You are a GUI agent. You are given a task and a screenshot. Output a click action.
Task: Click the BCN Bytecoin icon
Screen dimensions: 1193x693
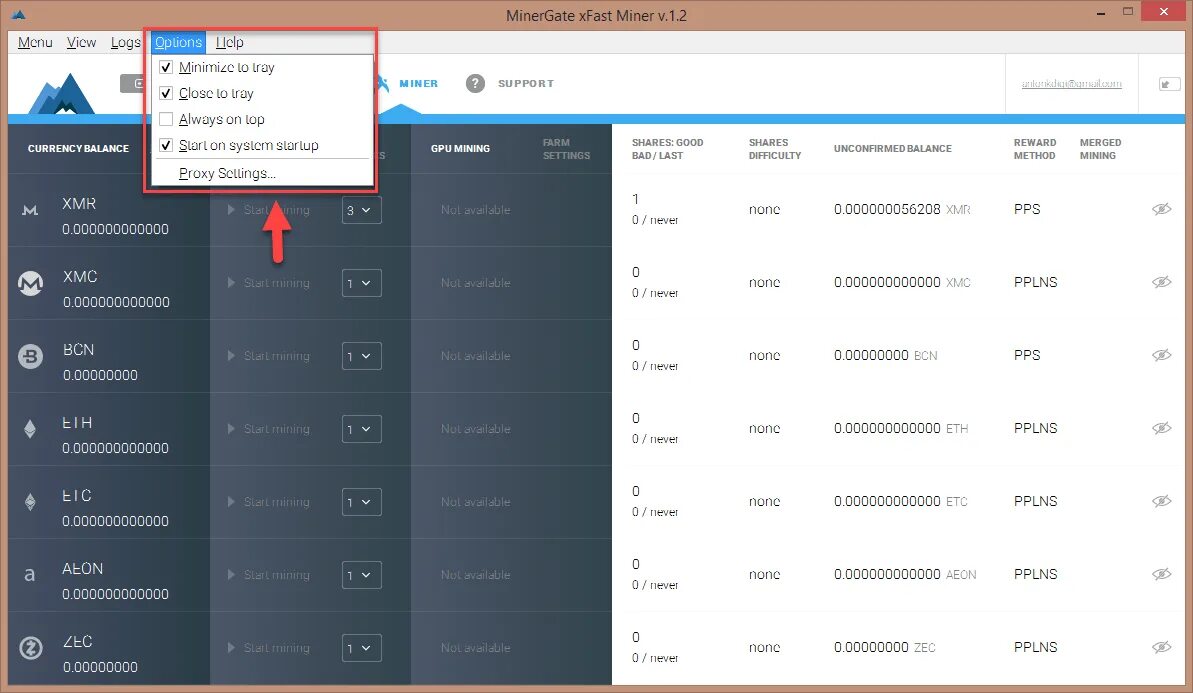click(x=30, y=356)
